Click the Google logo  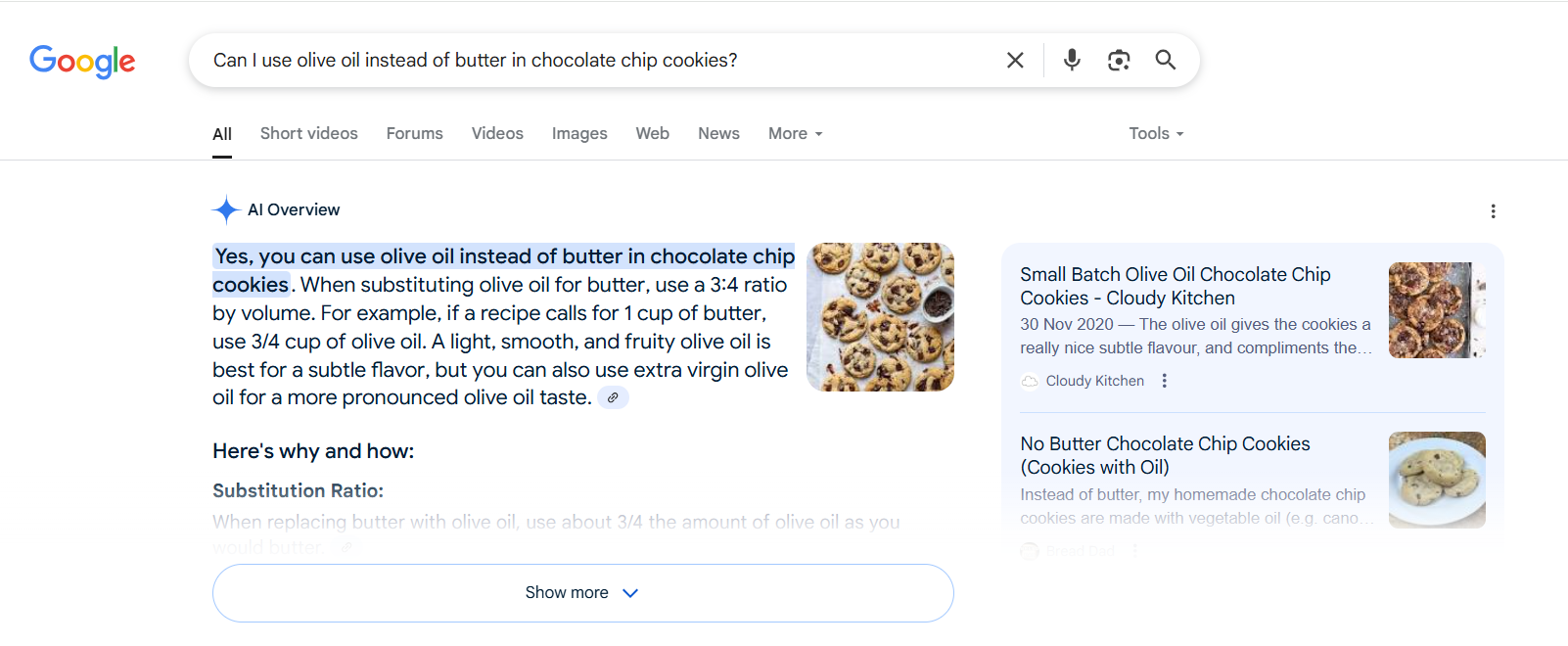pyautogui.click(x=82, y=61)
